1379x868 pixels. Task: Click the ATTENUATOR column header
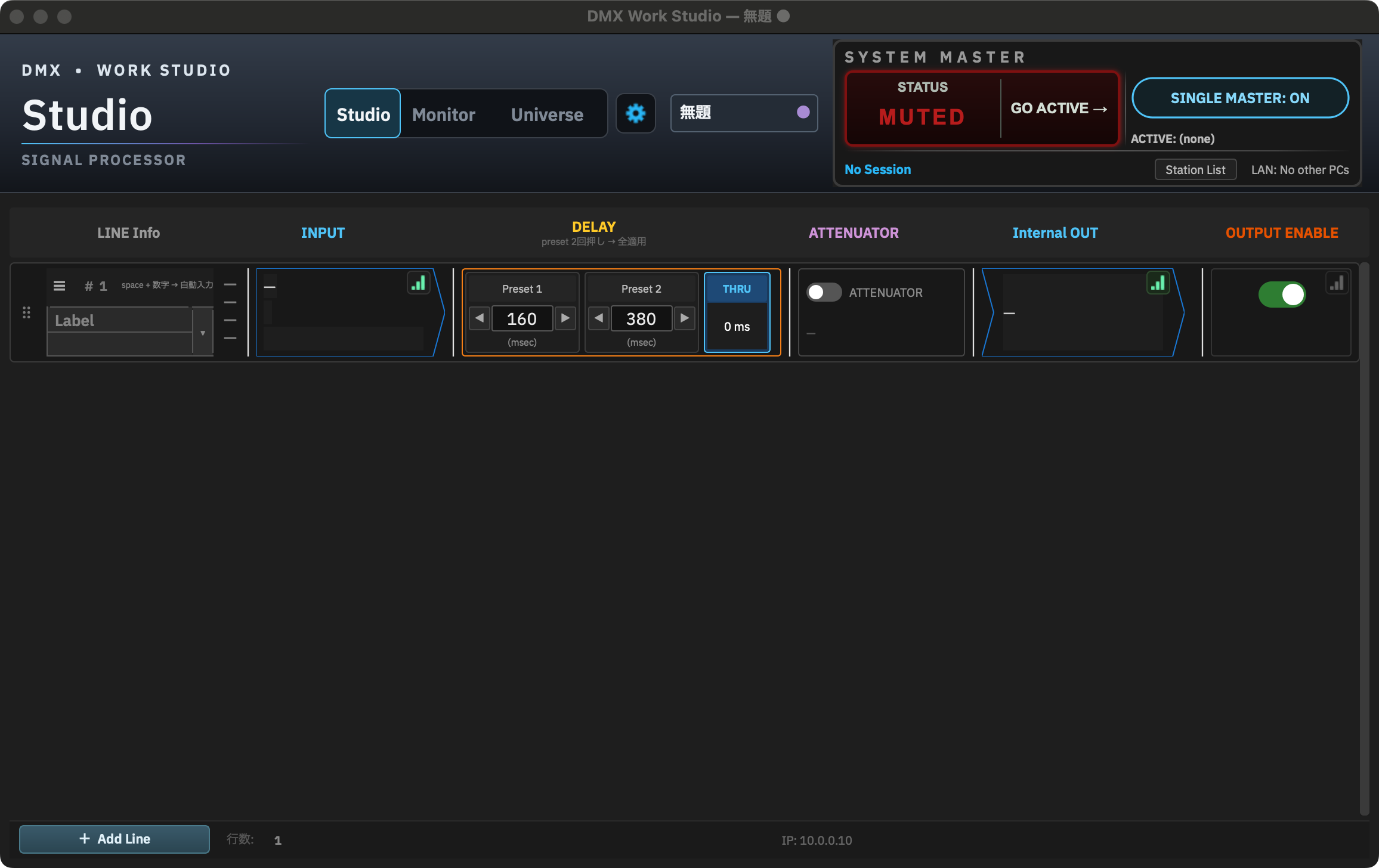pyautogui.click(x=854, y=232)
